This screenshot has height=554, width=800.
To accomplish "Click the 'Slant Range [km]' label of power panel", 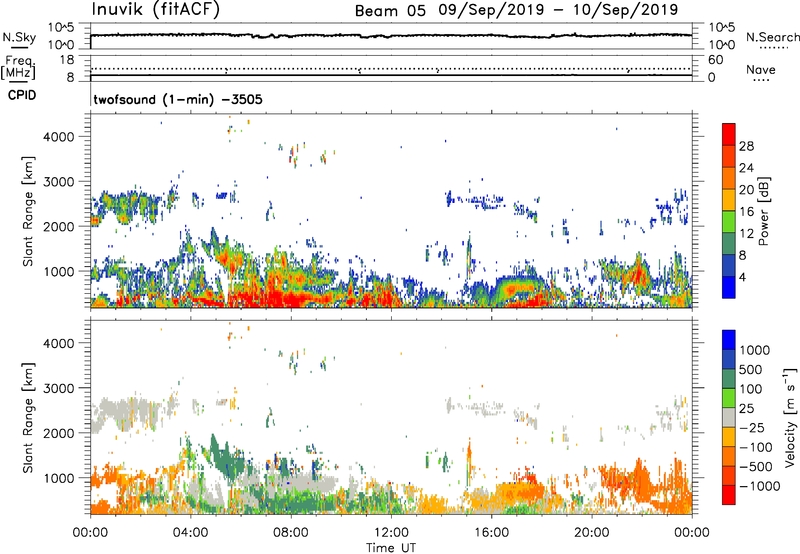I will coord(28,211).
